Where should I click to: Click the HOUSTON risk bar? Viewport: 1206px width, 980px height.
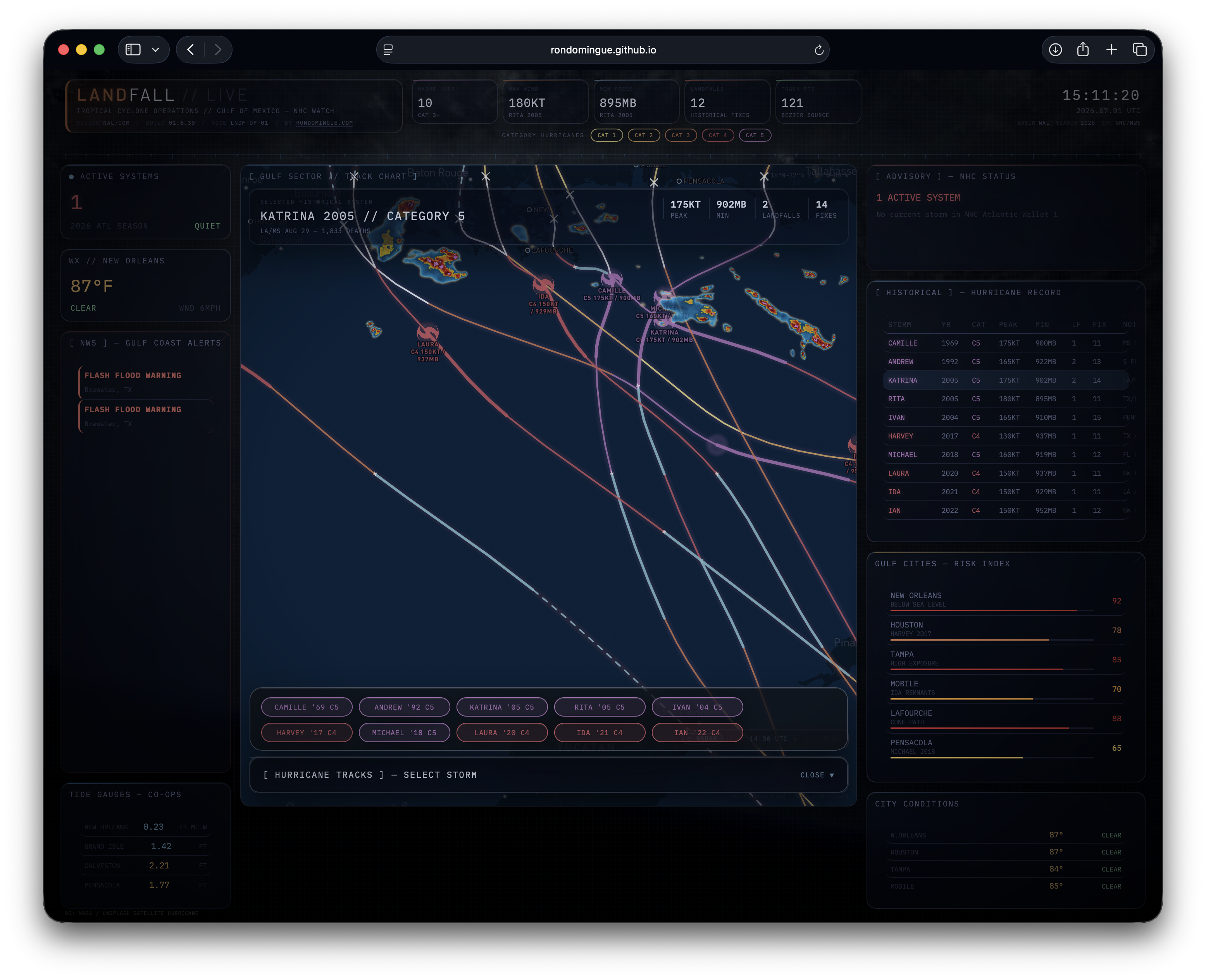[991, 640]
